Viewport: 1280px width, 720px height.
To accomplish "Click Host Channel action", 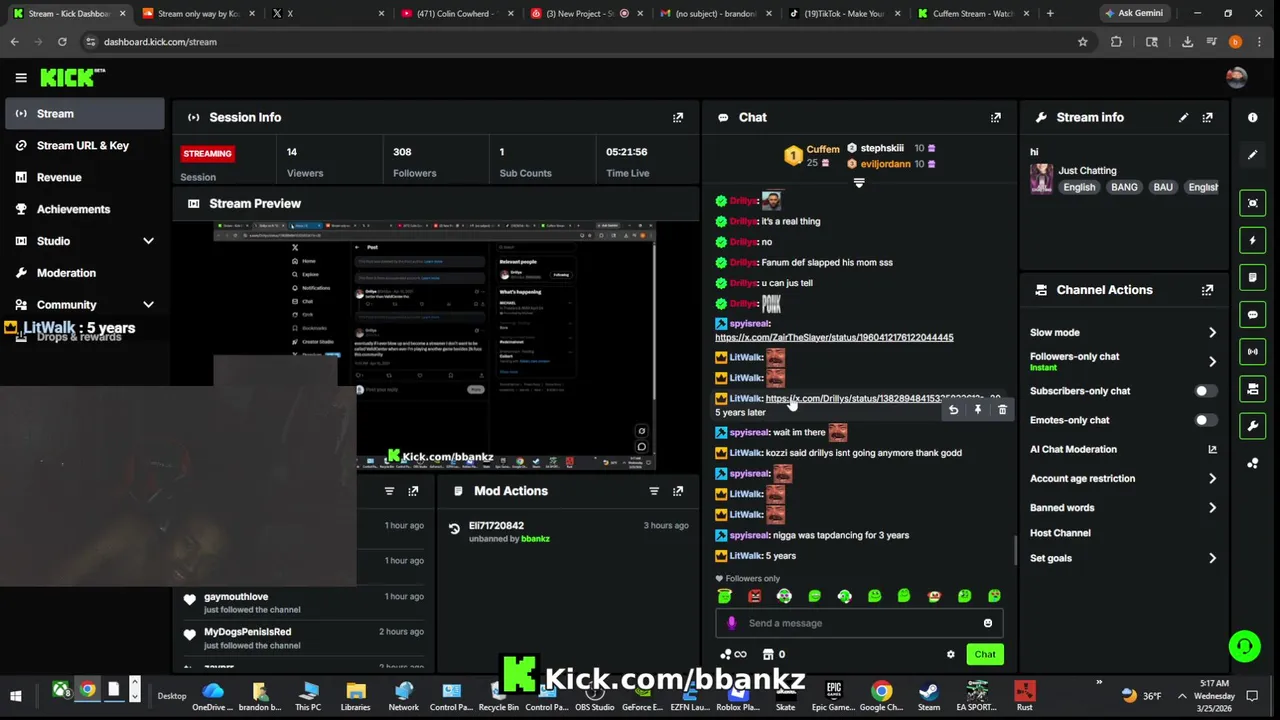I will [x=1060, y=533].
